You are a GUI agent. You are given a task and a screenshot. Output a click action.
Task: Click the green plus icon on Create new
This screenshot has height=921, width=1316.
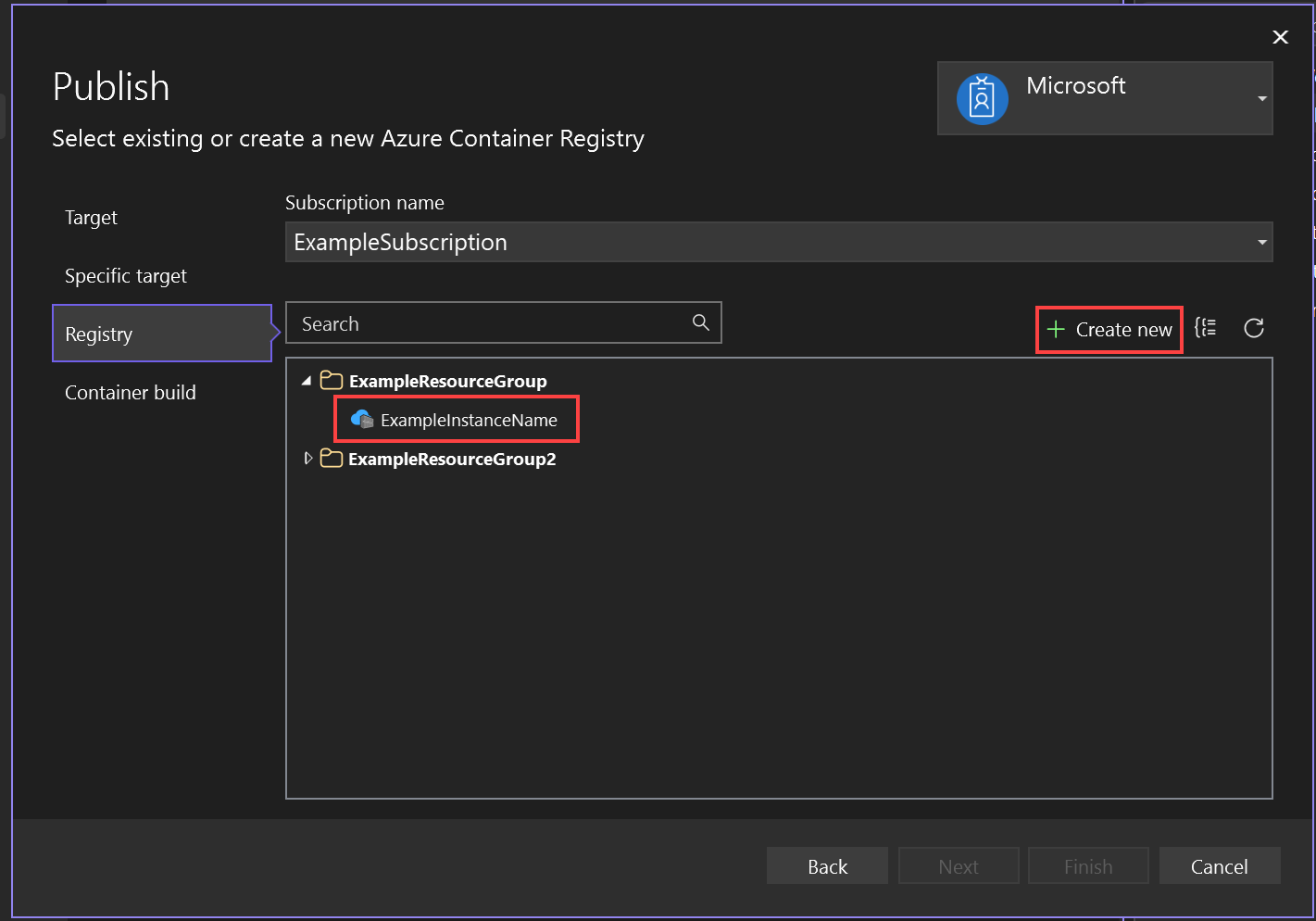click(1057, 329)
